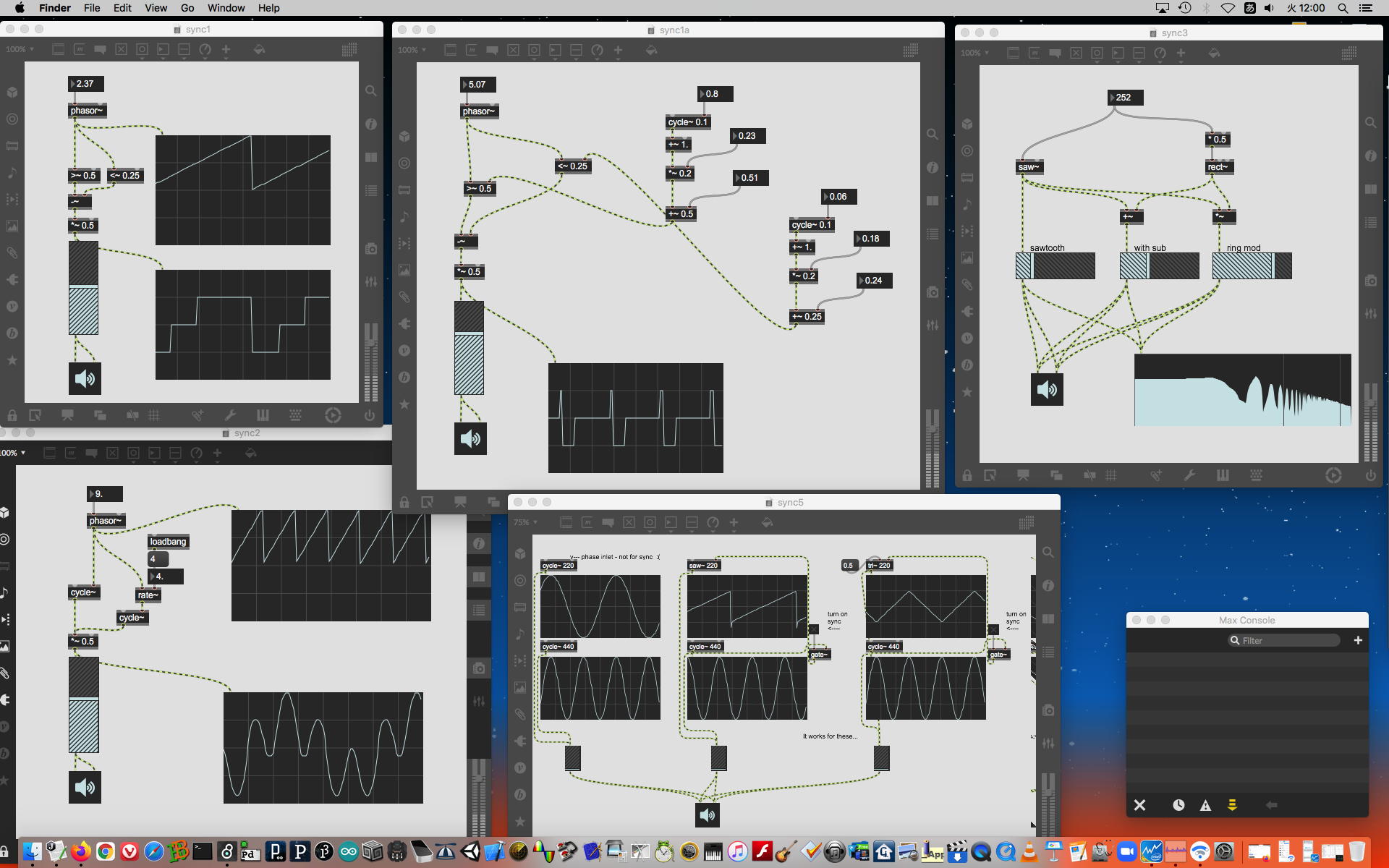Toggle the ezdac speaker button in sync3

point(1047,390)
